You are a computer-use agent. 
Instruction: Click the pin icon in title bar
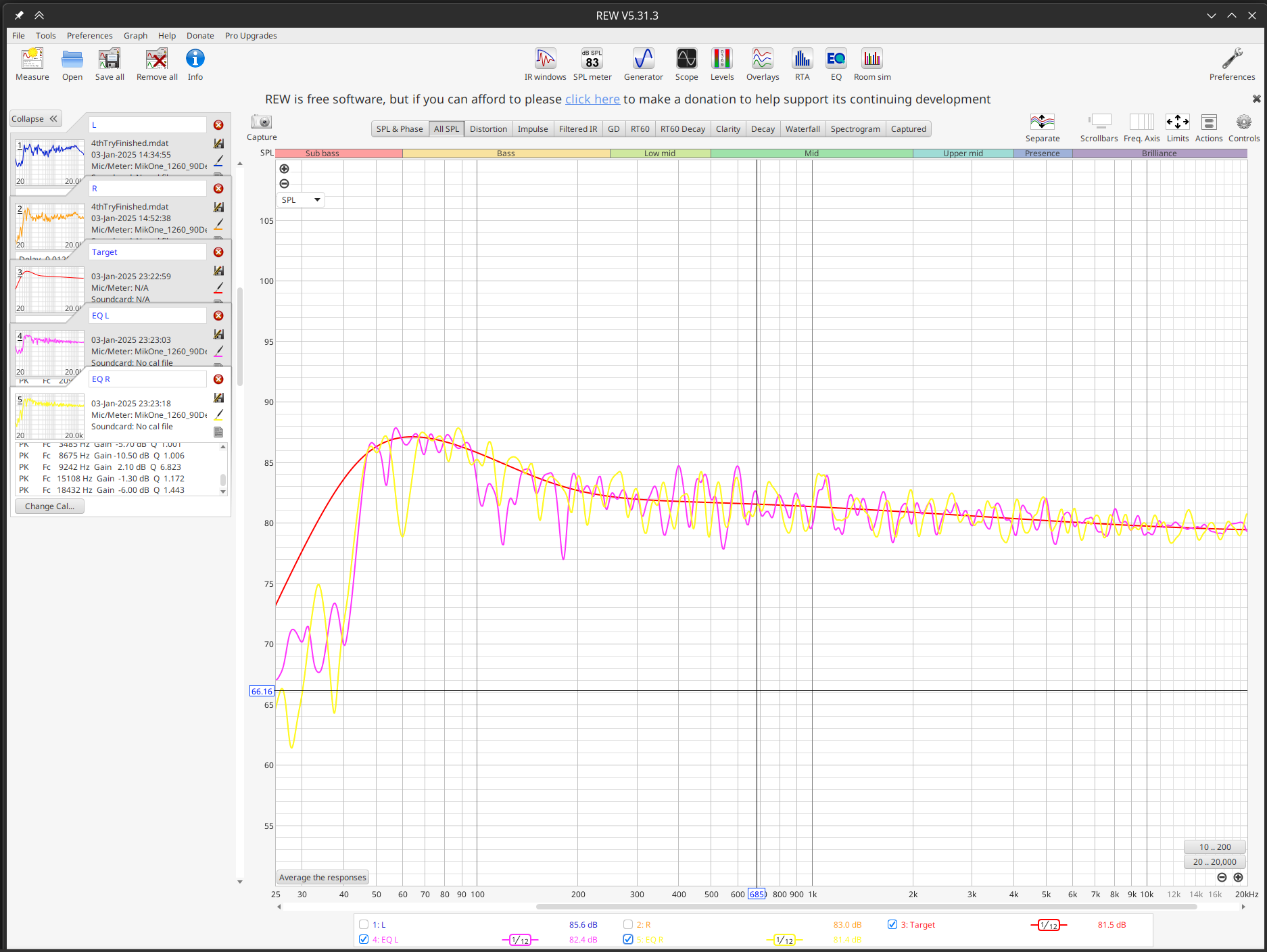[19, 15]
